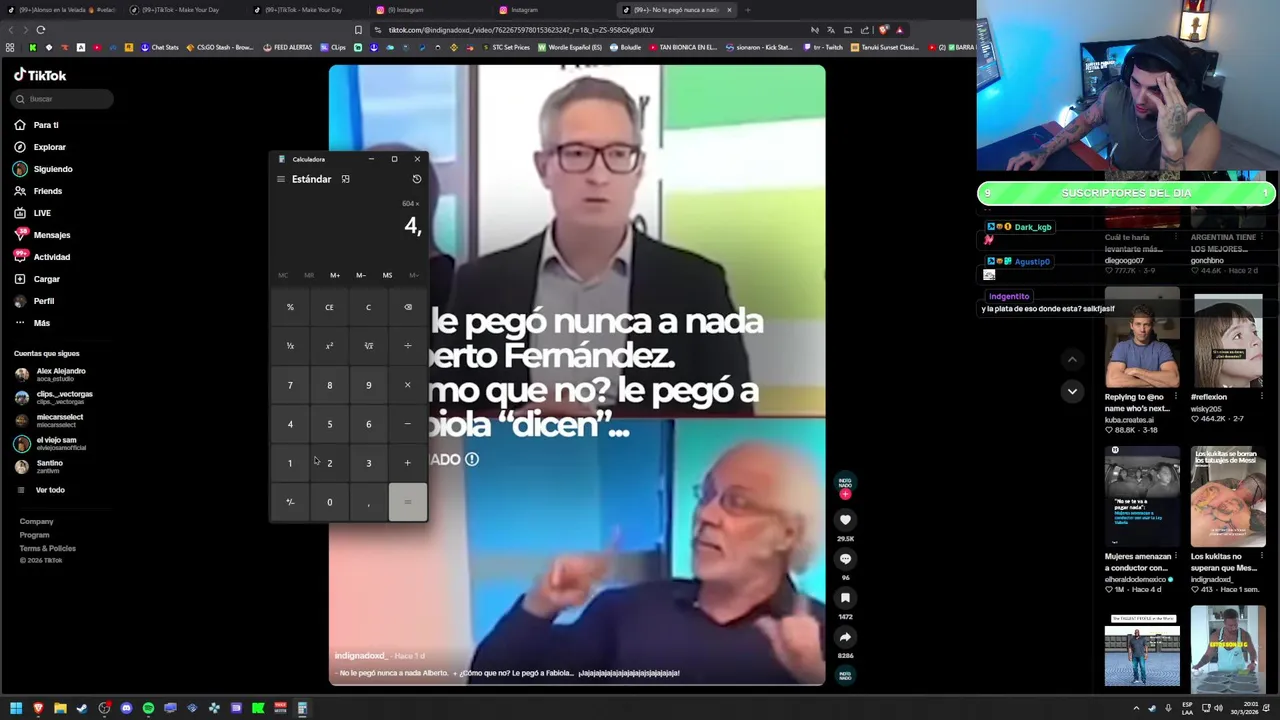Screen dimensions: 1280x720
Task: Click the x squared key
Action: click(329, 346)
